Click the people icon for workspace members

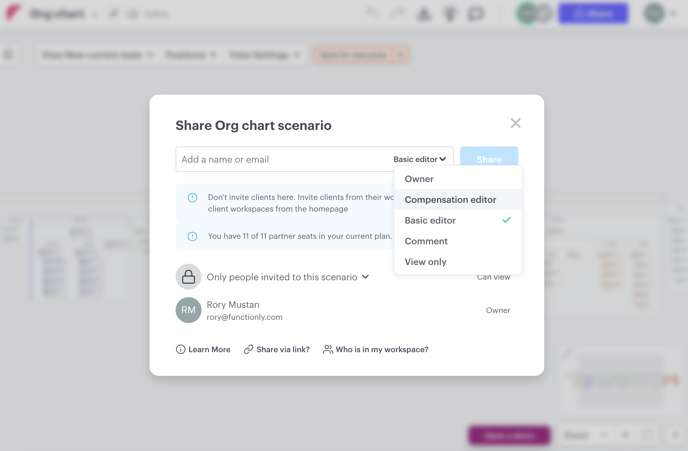(328, 349)
